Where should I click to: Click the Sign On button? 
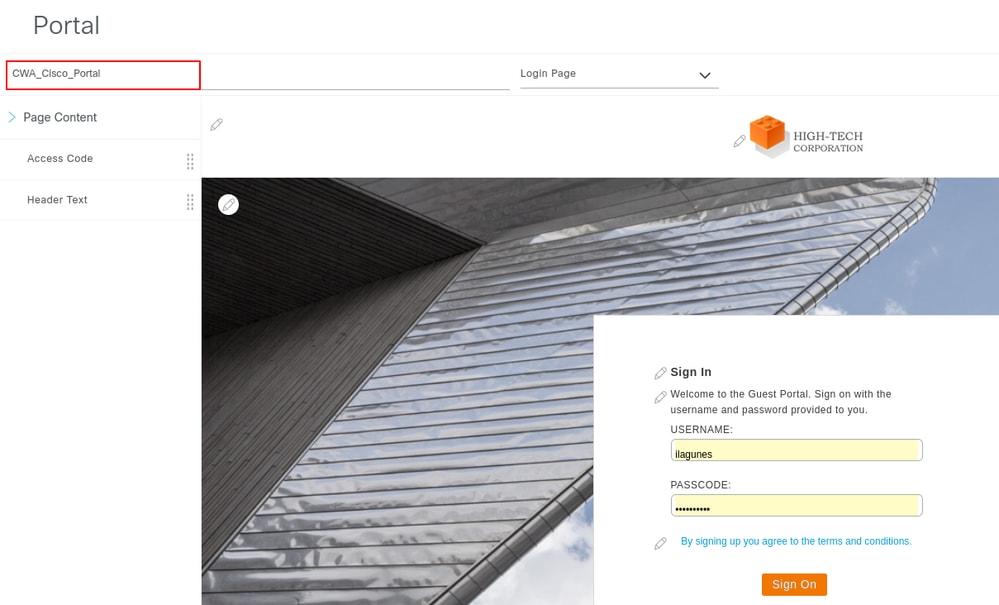[794, 585]
